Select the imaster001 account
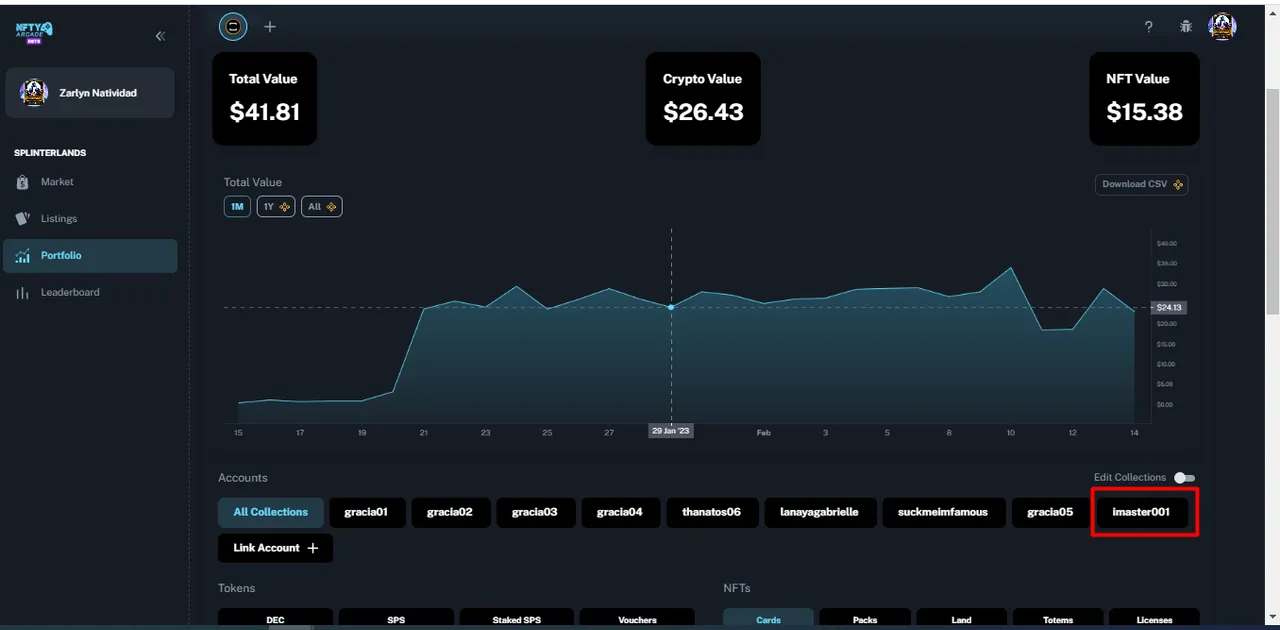 pyautogui.click(x=1141, y=513)
